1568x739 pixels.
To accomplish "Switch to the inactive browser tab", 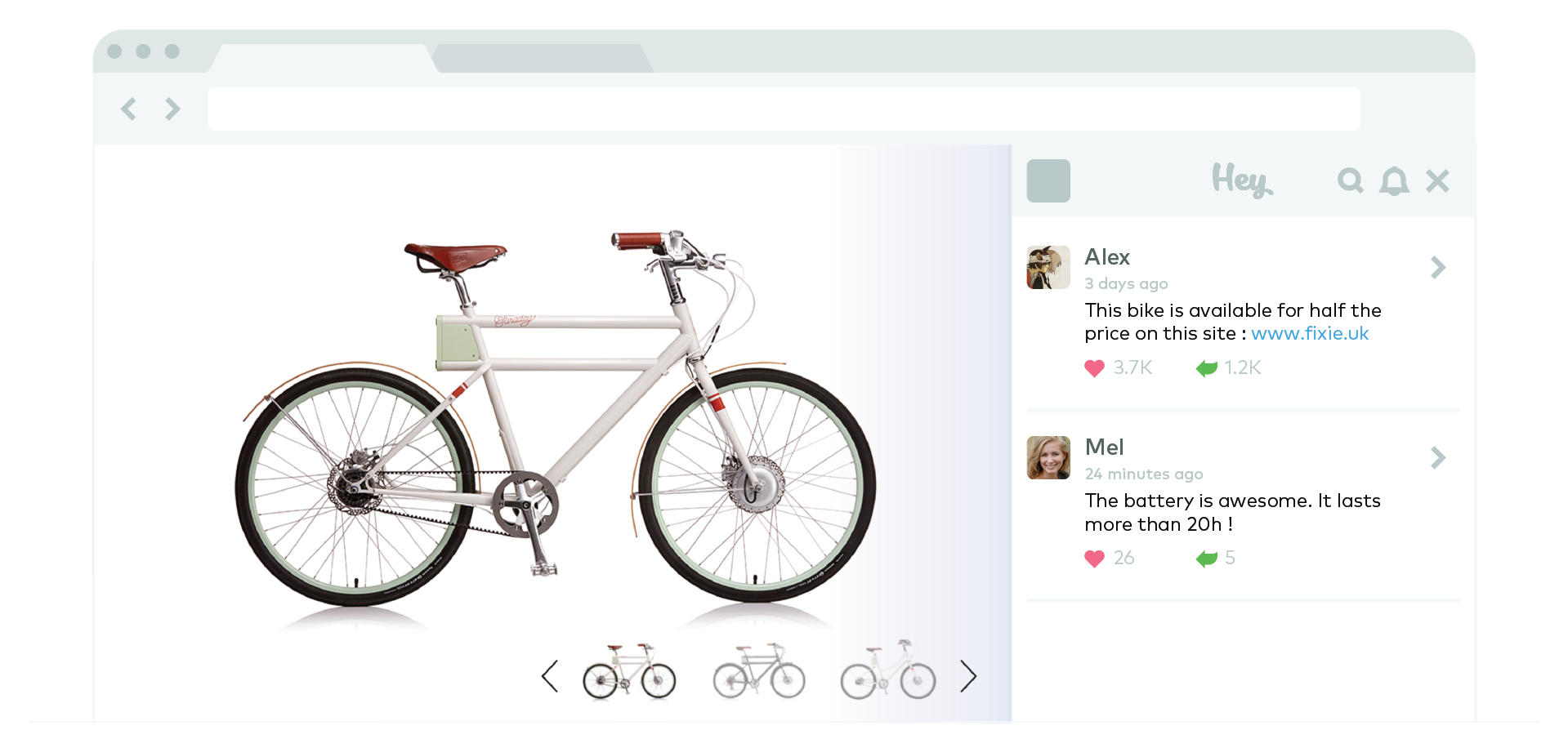I will [x=543, y=58].
